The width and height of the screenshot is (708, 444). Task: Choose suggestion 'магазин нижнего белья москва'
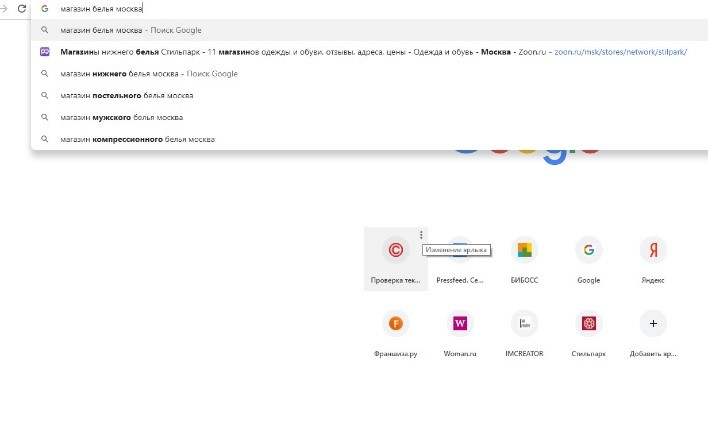369,74
